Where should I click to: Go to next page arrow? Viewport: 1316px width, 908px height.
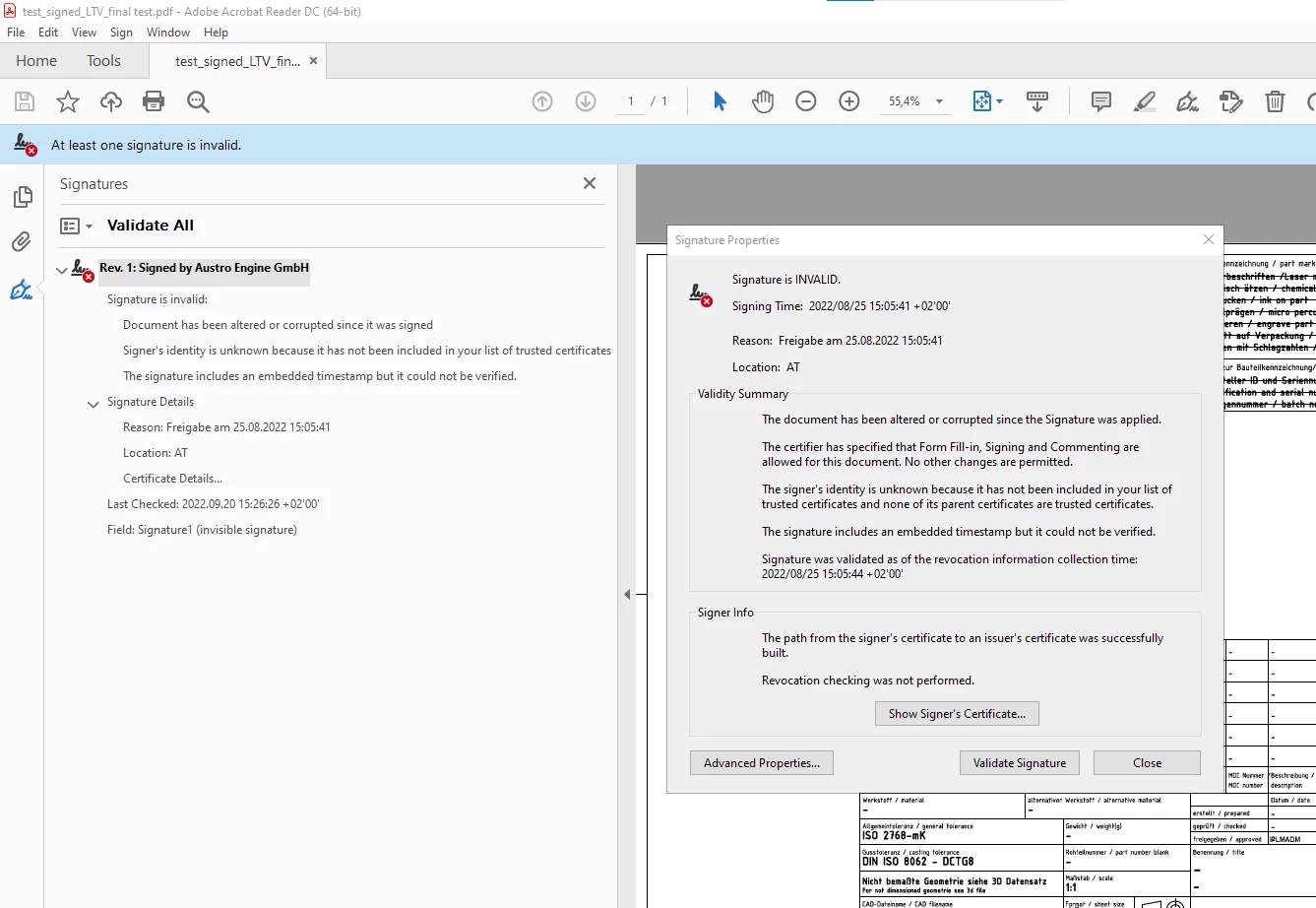pos(586,101)
